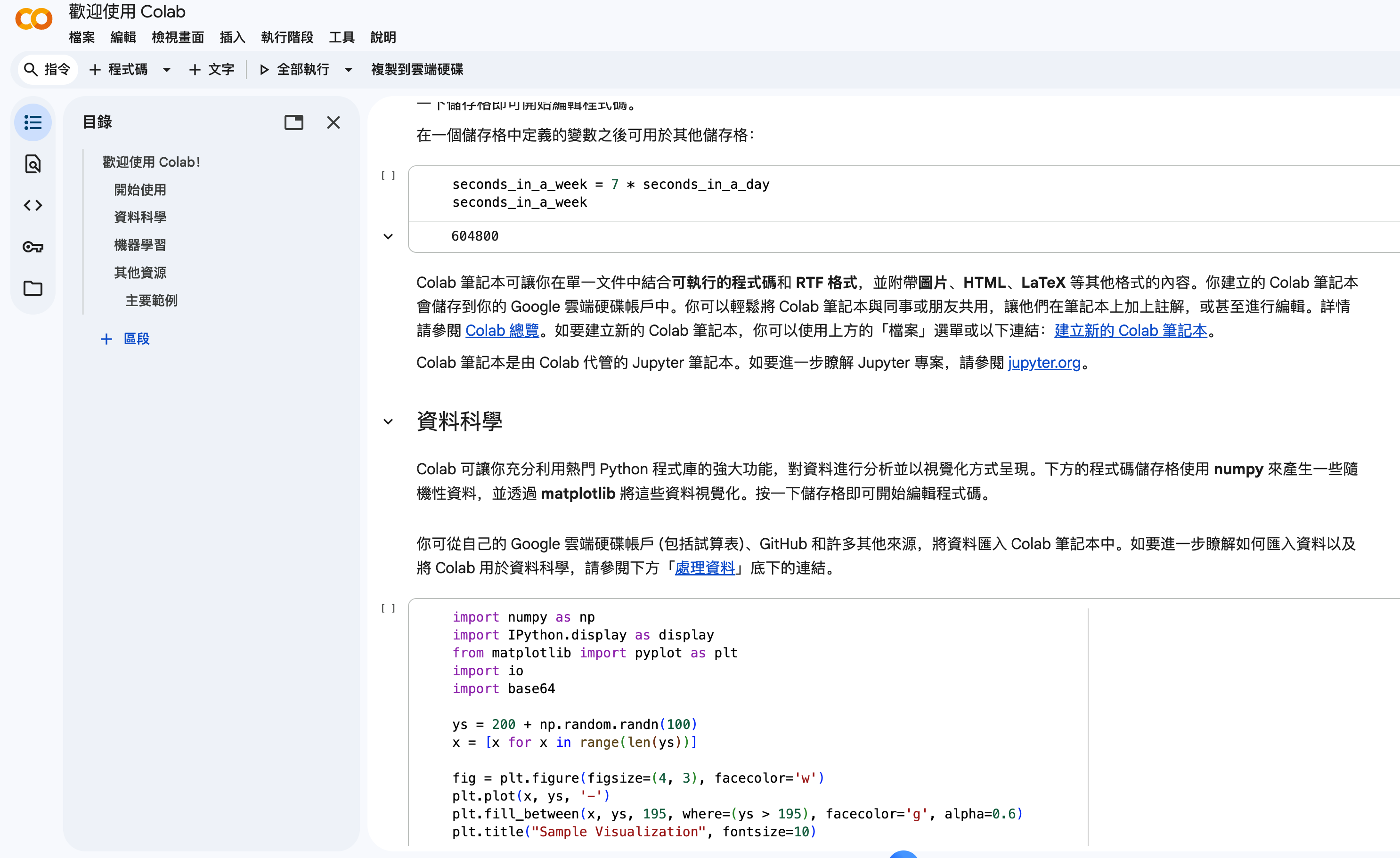Open the find and replace sidebar icon
This screenshot has height=858, width=1400.
coord(33,164)
